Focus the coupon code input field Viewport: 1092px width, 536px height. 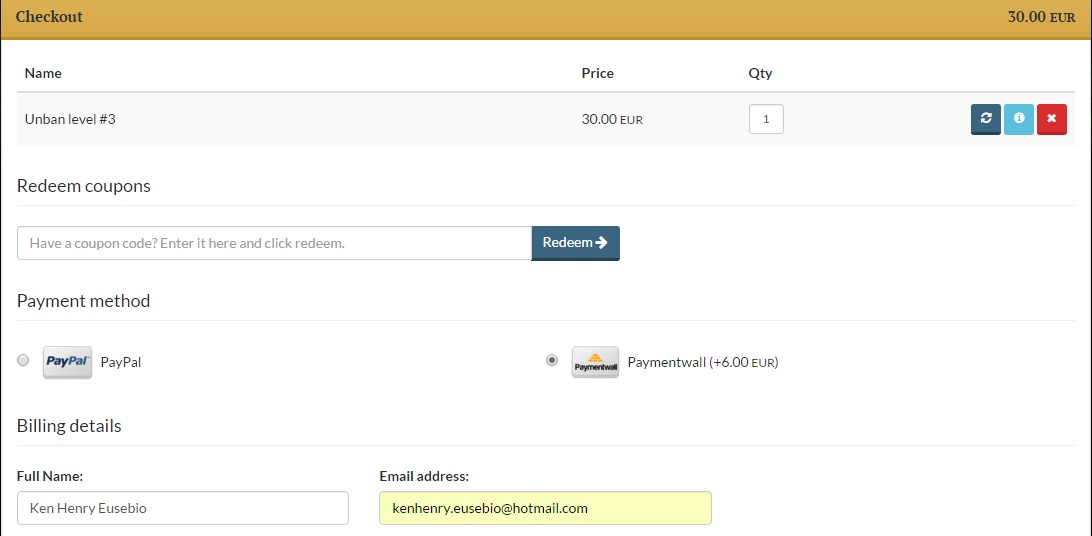tap(274, 243)
